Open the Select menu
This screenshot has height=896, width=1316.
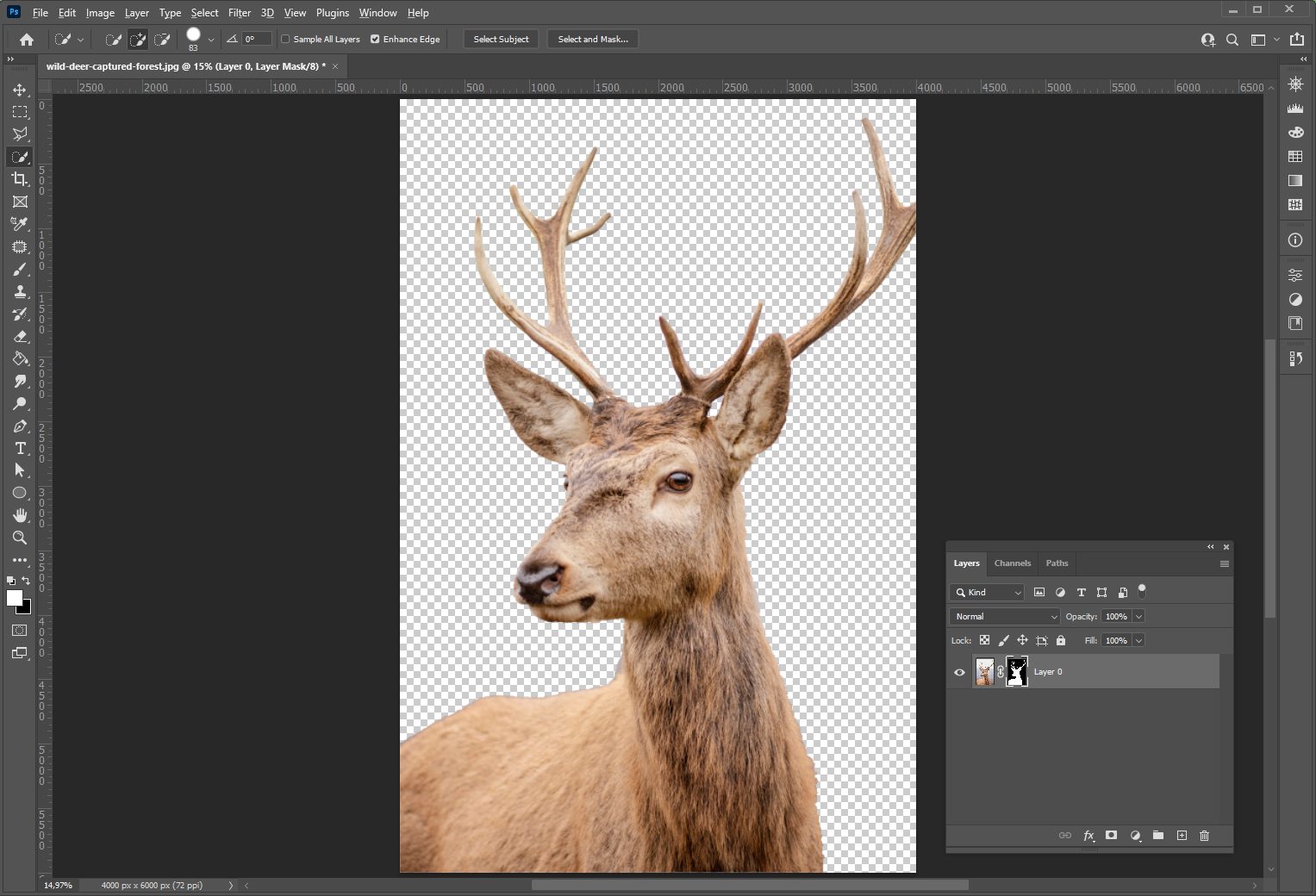point(204,13)
